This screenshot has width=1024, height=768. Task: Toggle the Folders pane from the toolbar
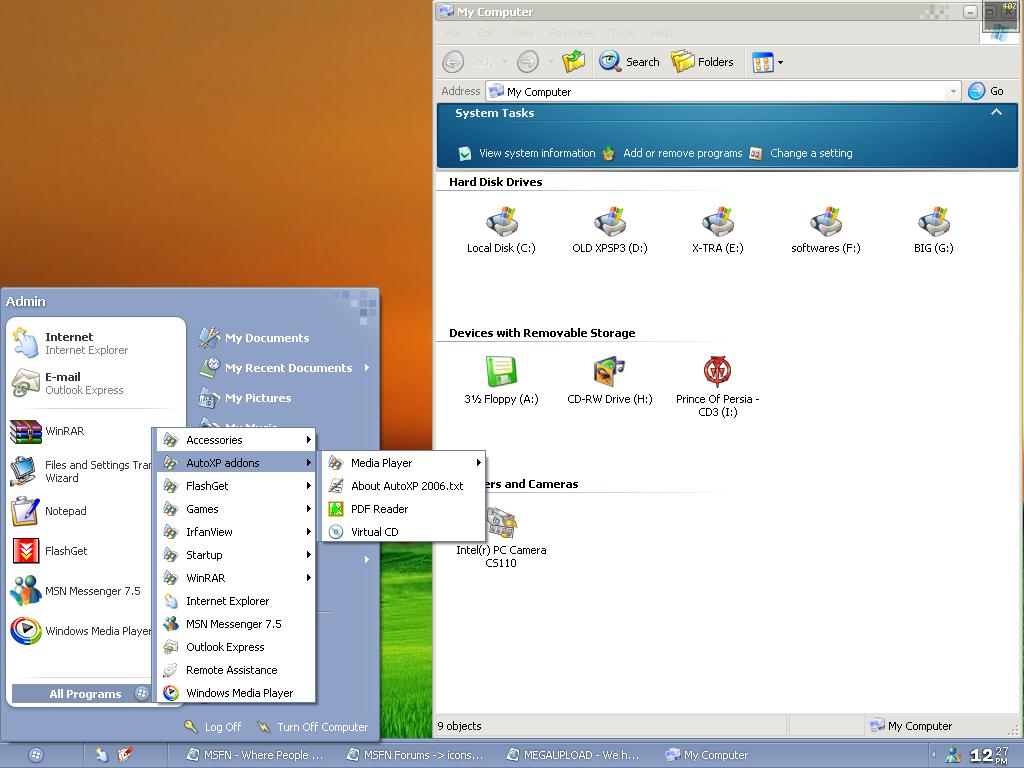click(x=702, y=61)
